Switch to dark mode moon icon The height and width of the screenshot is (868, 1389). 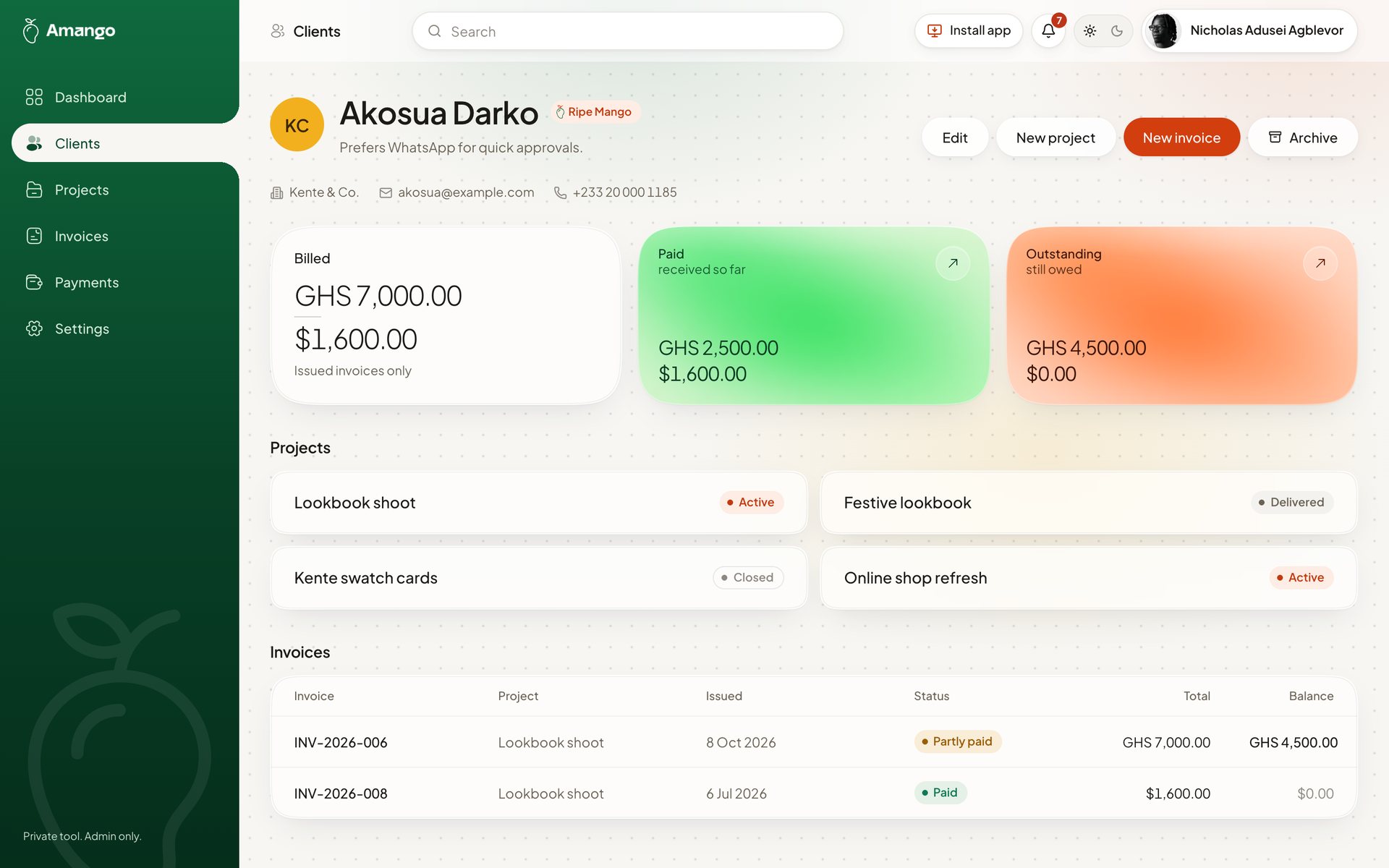1117,31
